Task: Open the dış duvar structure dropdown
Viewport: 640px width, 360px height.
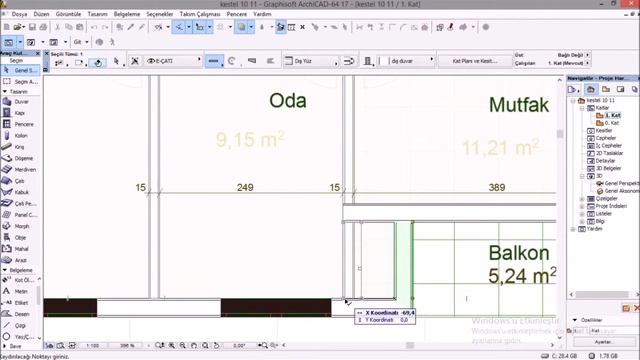Action: (406, 61)
